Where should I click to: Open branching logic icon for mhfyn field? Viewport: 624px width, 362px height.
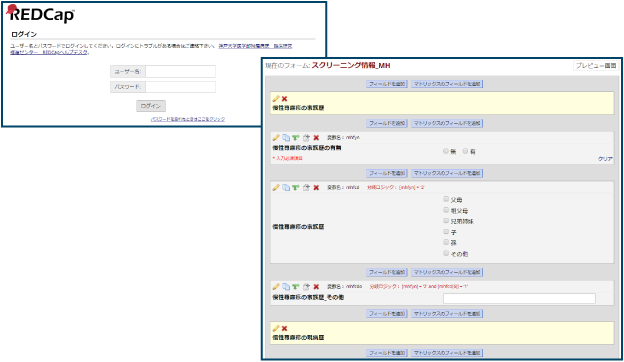[295, 138]
